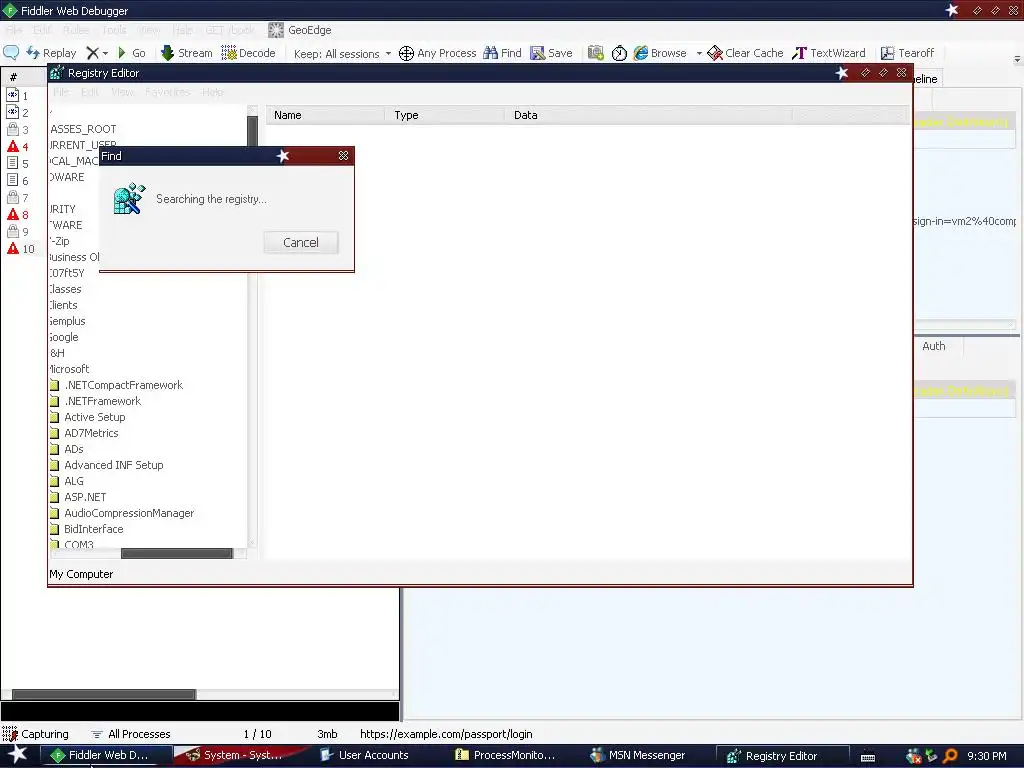
Task: Toggle Decode in the Fiddler toolbar
Action: tap(248, 53)
